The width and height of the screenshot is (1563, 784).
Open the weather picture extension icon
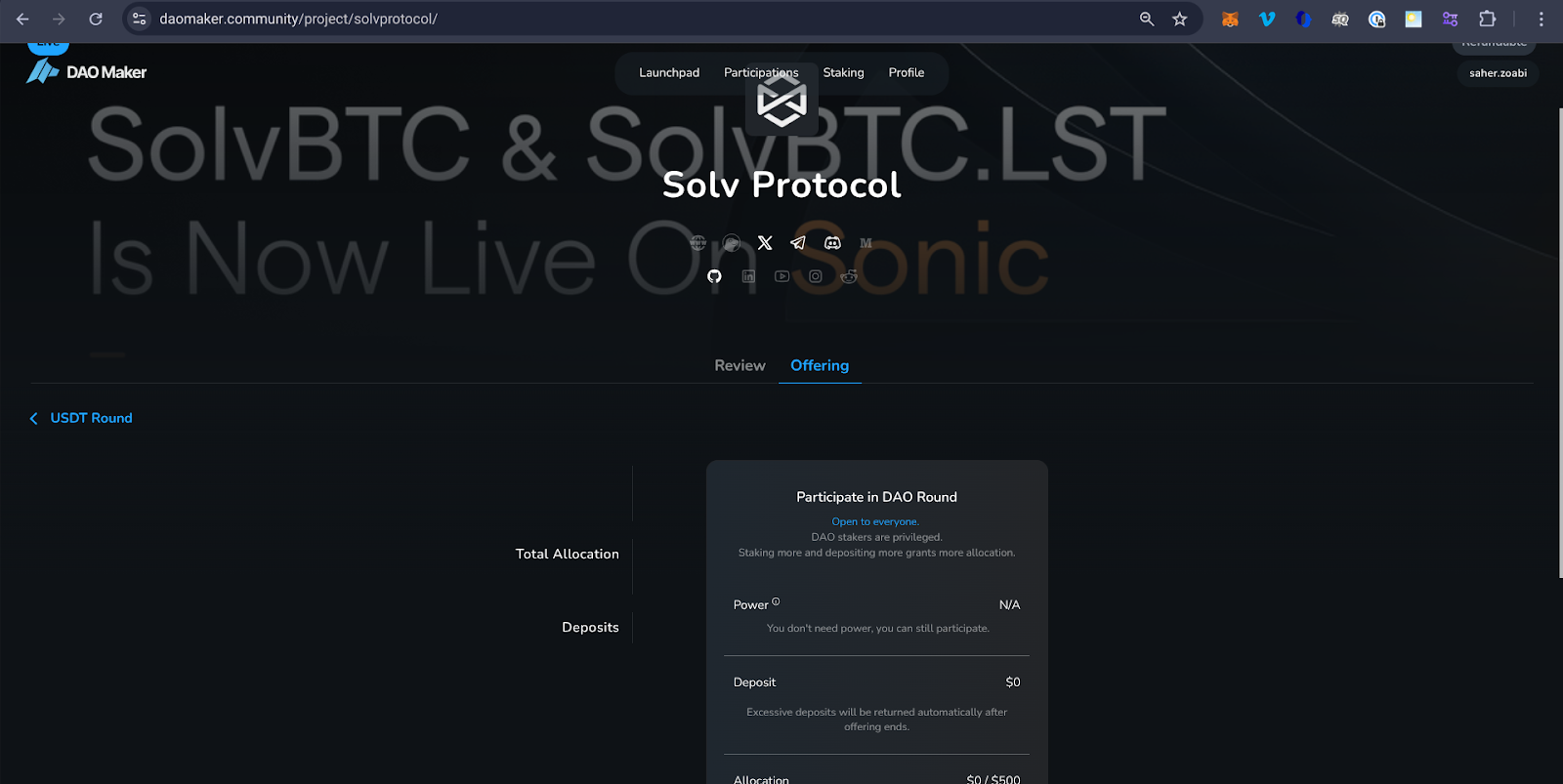click(1414, 19)
